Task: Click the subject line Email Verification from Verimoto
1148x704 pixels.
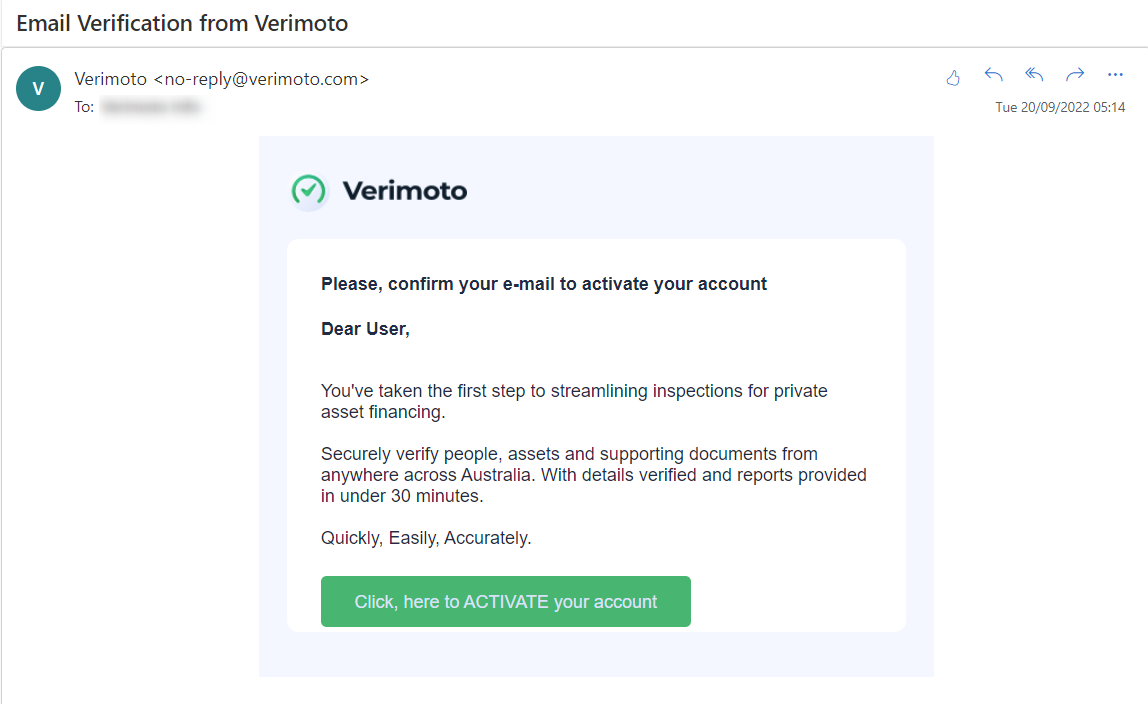Action: pos(182,22)
